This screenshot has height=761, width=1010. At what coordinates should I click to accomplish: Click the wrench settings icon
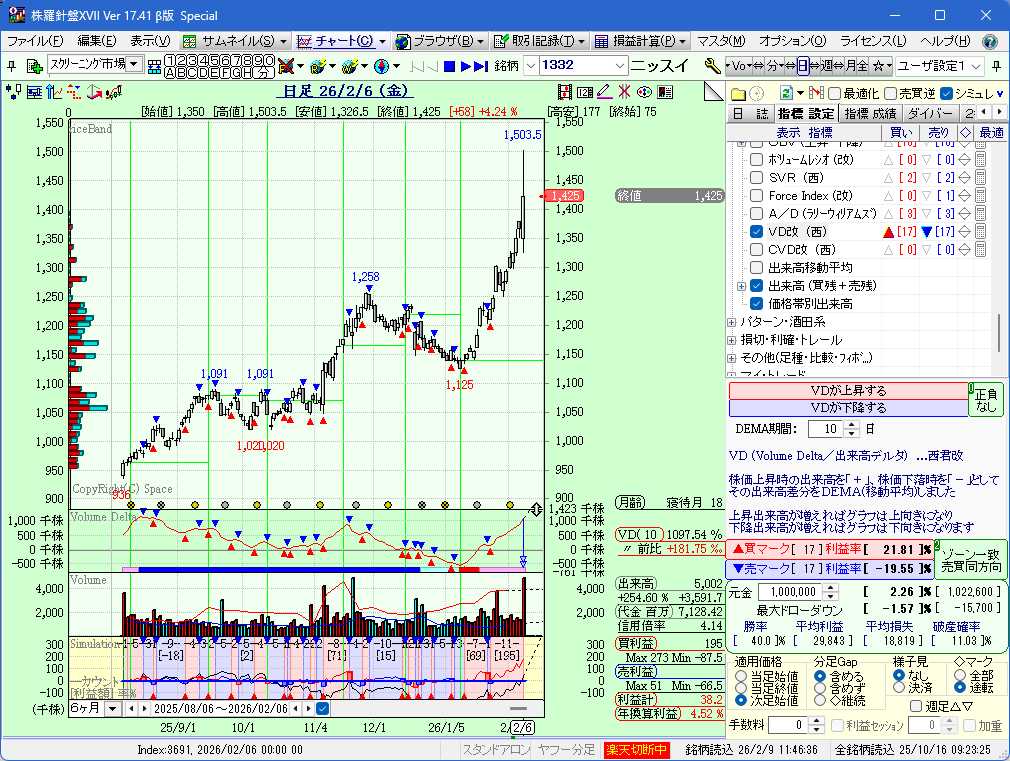coord(712,66)
